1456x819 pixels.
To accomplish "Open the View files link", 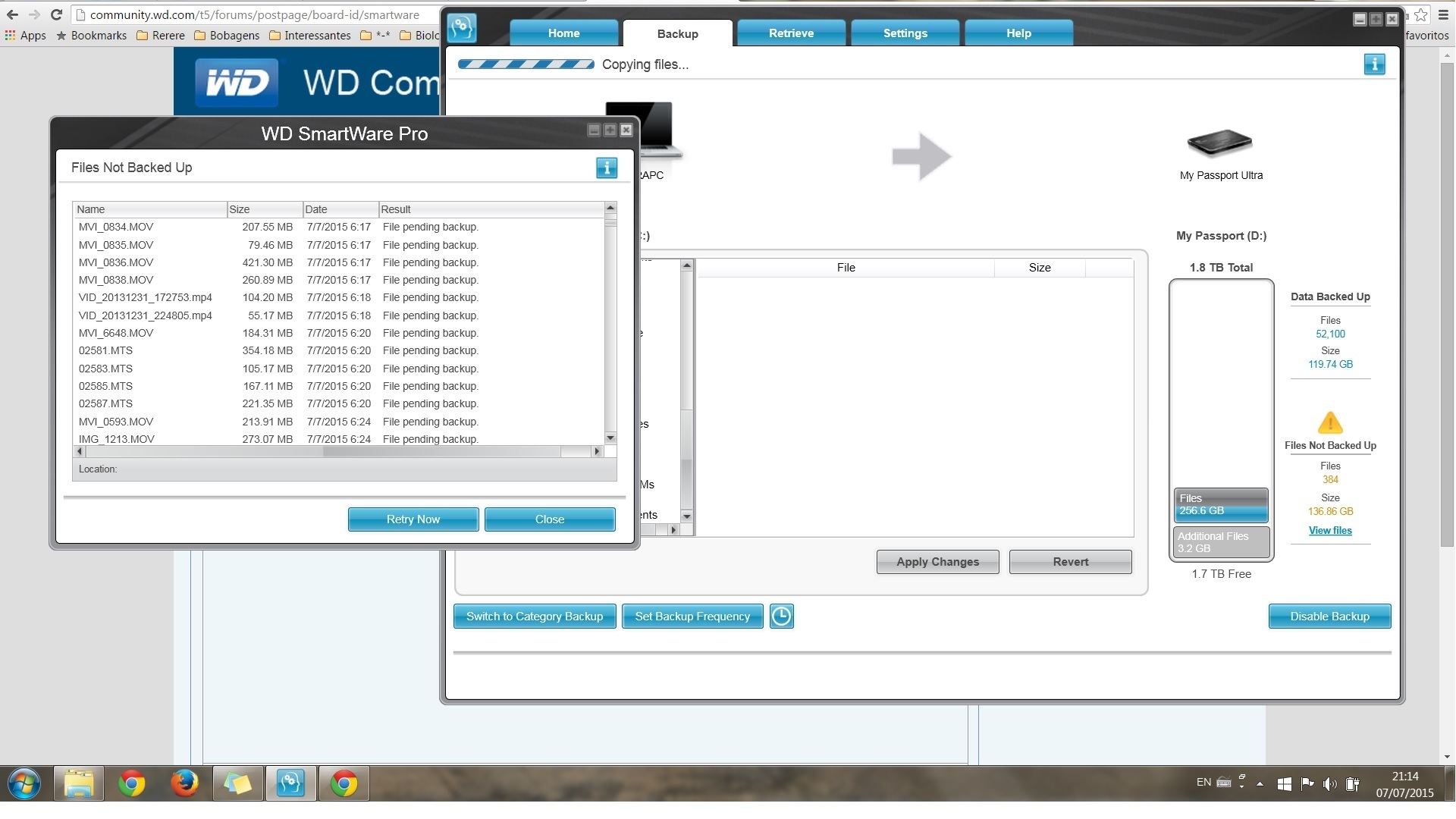I will pos(1330,531).
